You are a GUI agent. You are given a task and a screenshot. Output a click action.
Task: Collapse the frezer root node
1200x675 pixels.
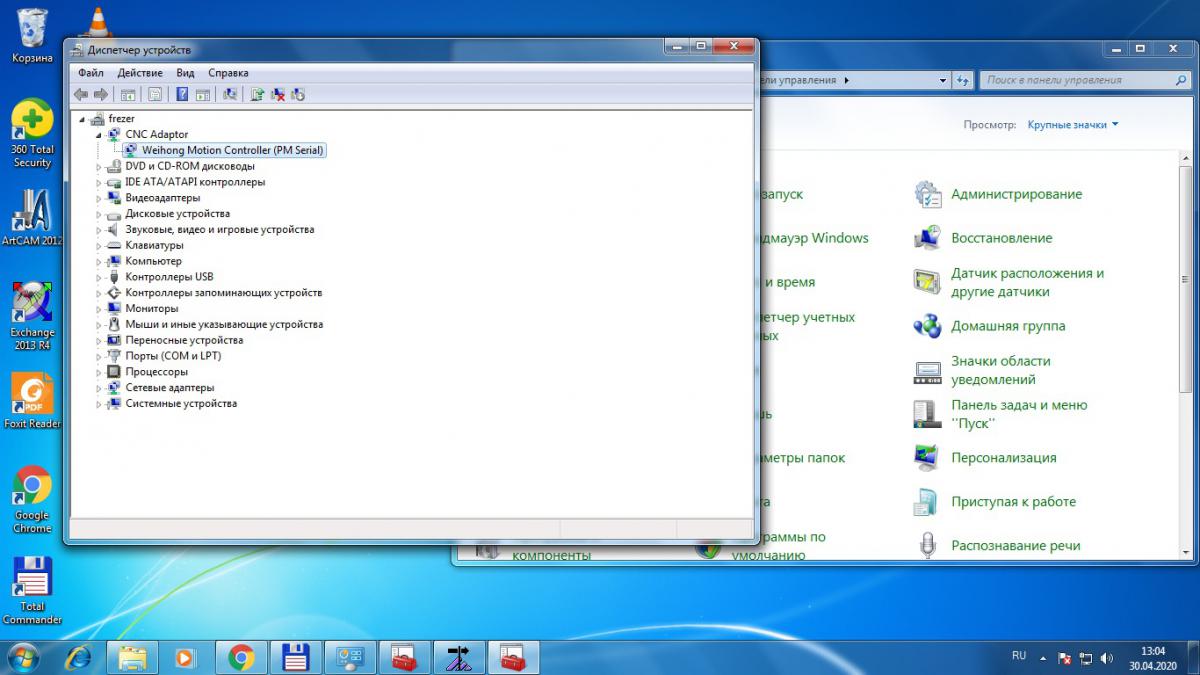click(x=82, y=119)
